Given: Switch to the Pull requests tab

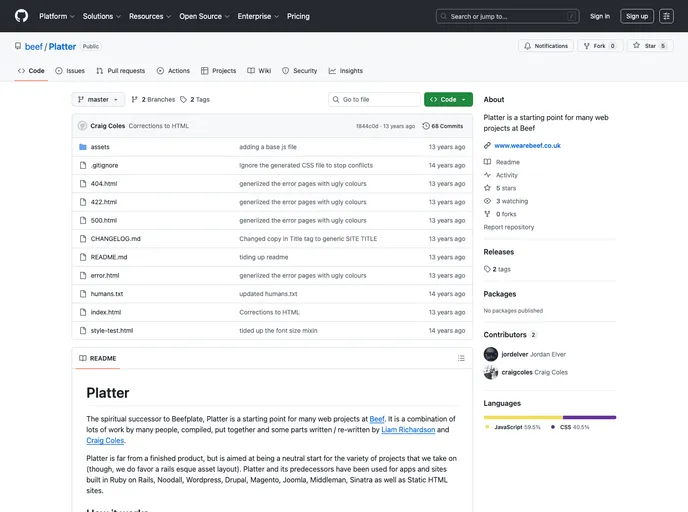Looking at the screenshot, I should tap(120, 71).
